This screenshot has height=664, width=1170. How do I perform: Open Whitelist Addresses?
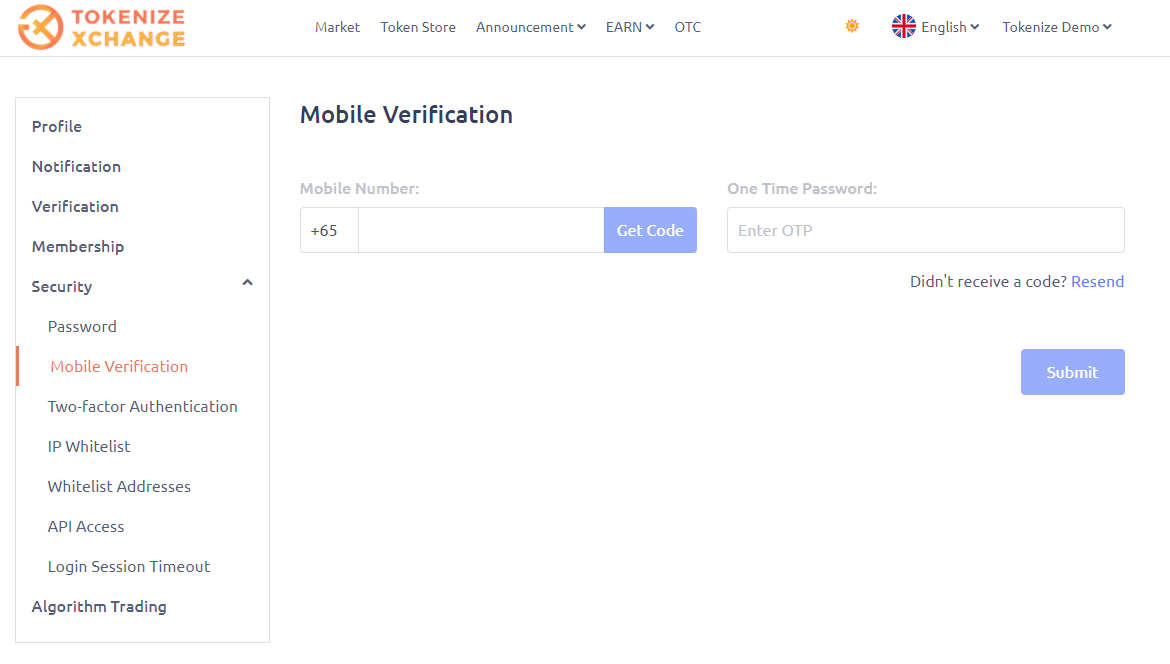pyautogui.click(x=119, y=486)
